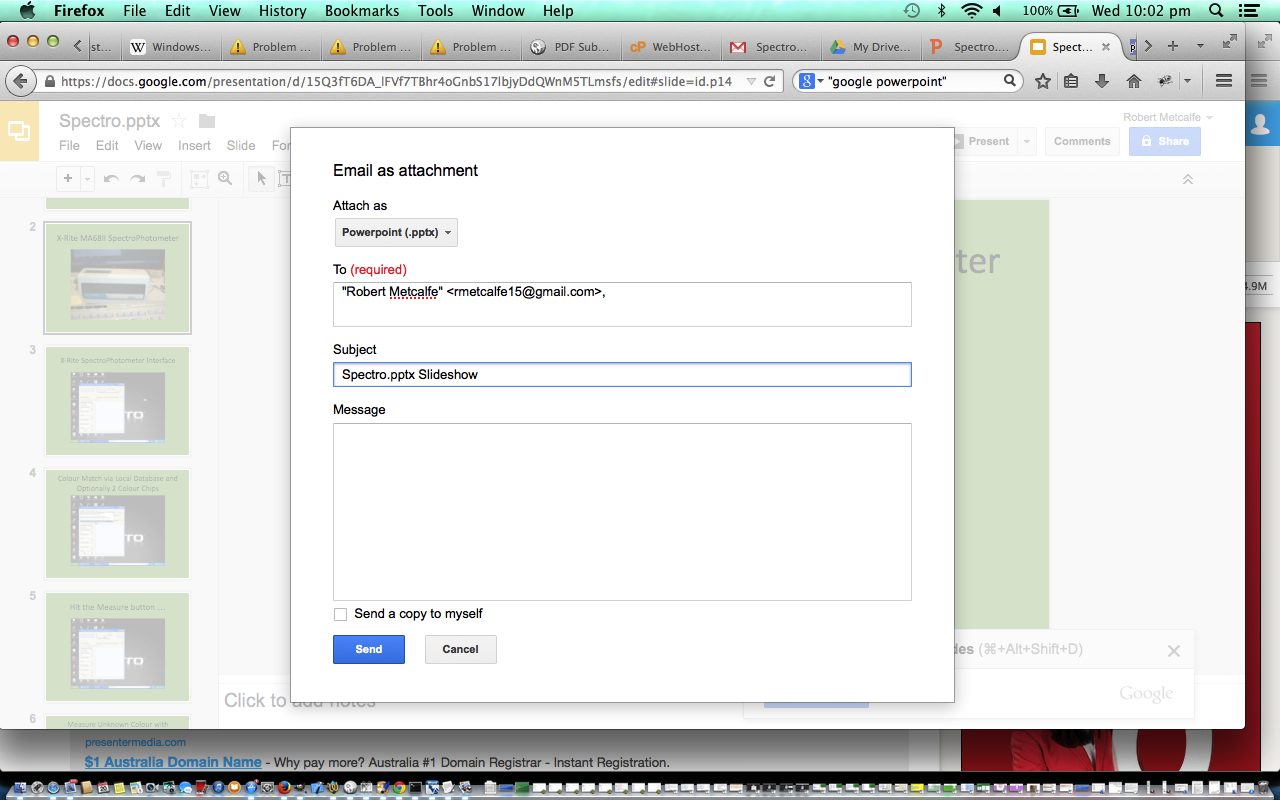The image size is (1280, 800).
Task: Click into the Subject field
Action: (x=621, y=375)
